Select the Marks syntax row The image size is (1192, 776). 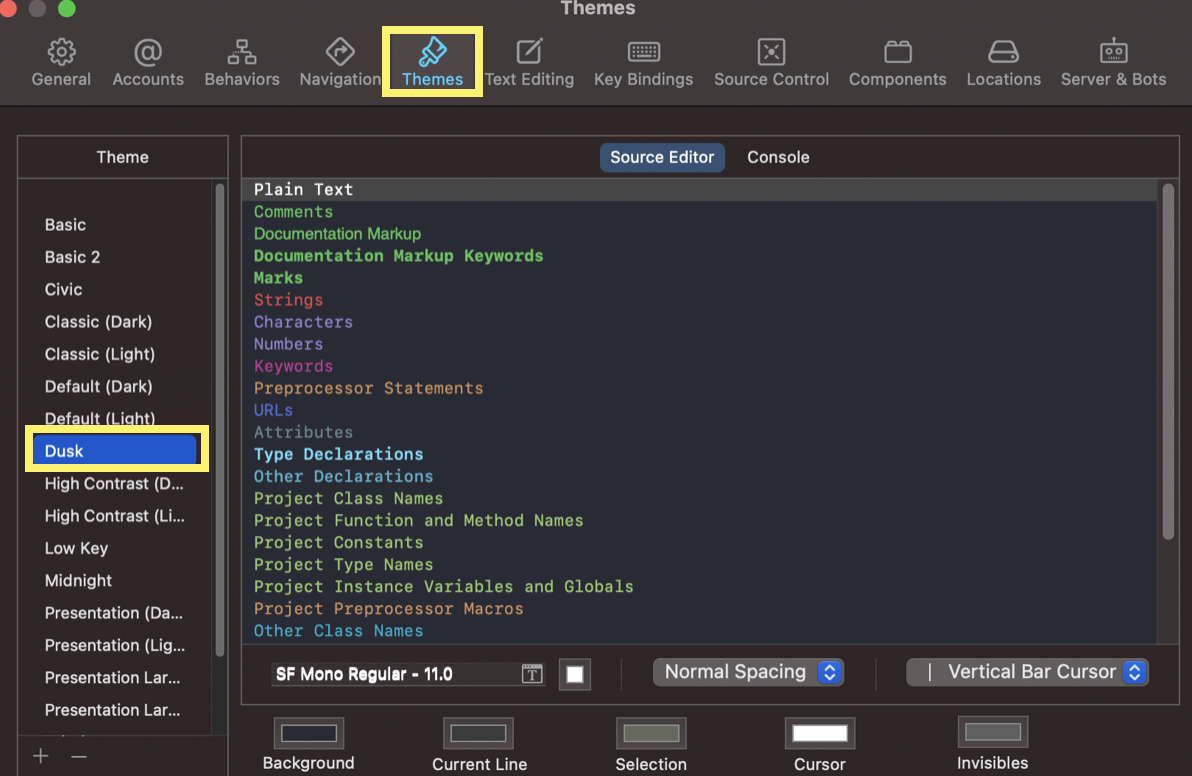tap(699, 278)
